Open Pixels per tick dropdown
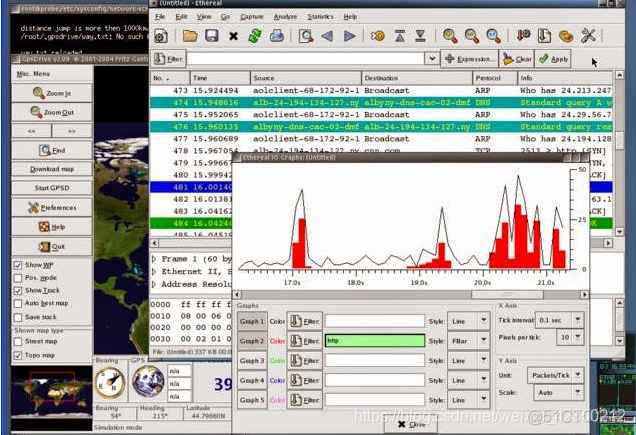This screenshot has height=435, width=636. coord(569,337)
